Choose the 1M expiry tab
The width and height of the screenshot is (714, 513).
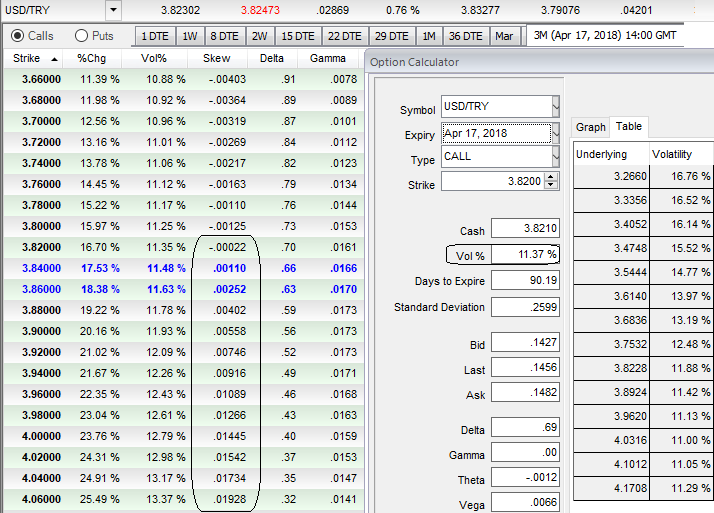[x=428, y=36]
